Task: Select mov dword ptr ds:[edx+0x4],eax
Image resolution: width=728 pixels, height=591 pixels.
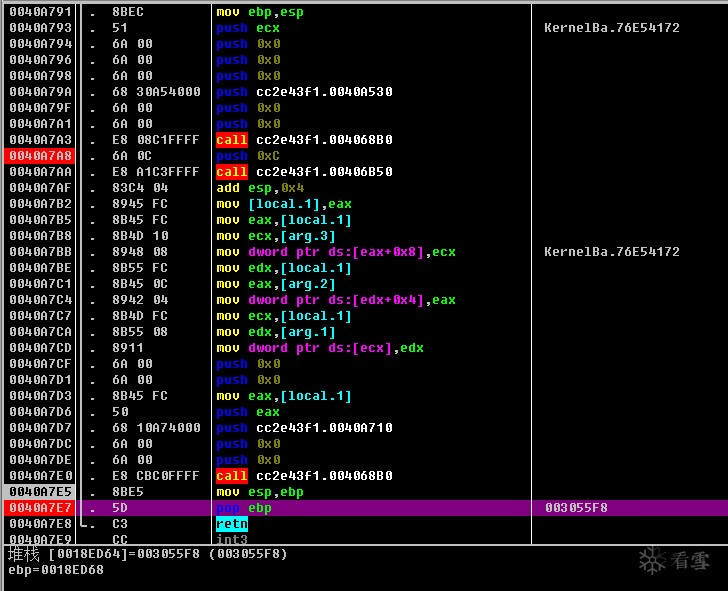Action: point(336,300)
